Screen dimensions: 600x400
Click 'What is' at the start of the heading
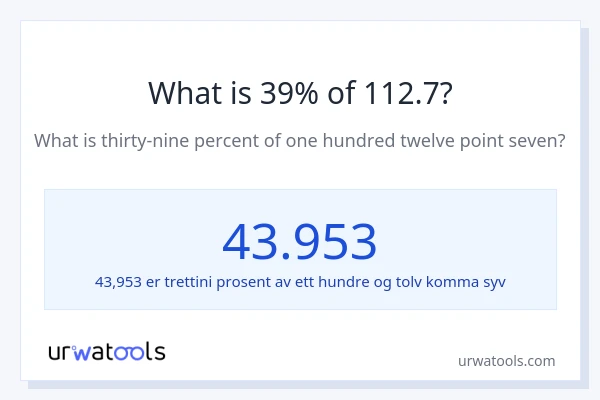pos(181,92)
